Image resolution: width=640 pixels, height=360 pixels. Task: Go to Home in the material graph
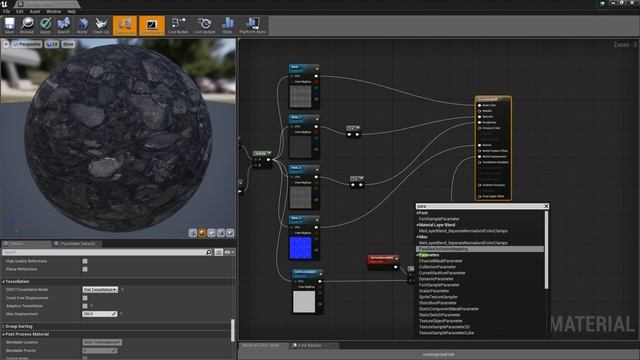(x=82, y=25)
